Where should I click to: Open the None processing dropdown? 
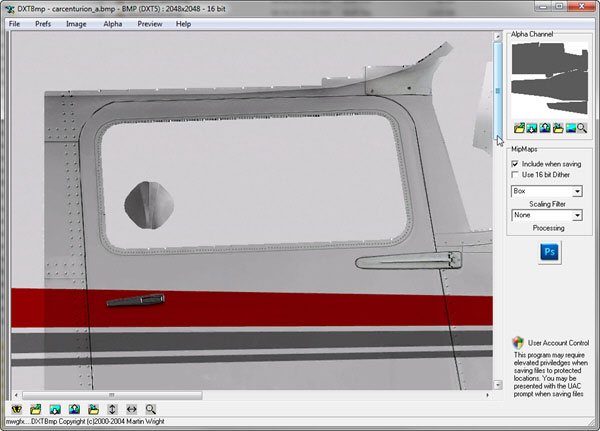(579, 215)
